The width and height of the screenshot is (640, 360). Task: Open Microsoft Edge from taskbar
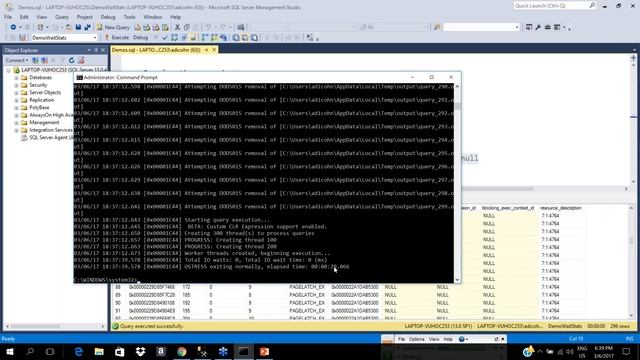pyautogui.click(x=78, y=351)
